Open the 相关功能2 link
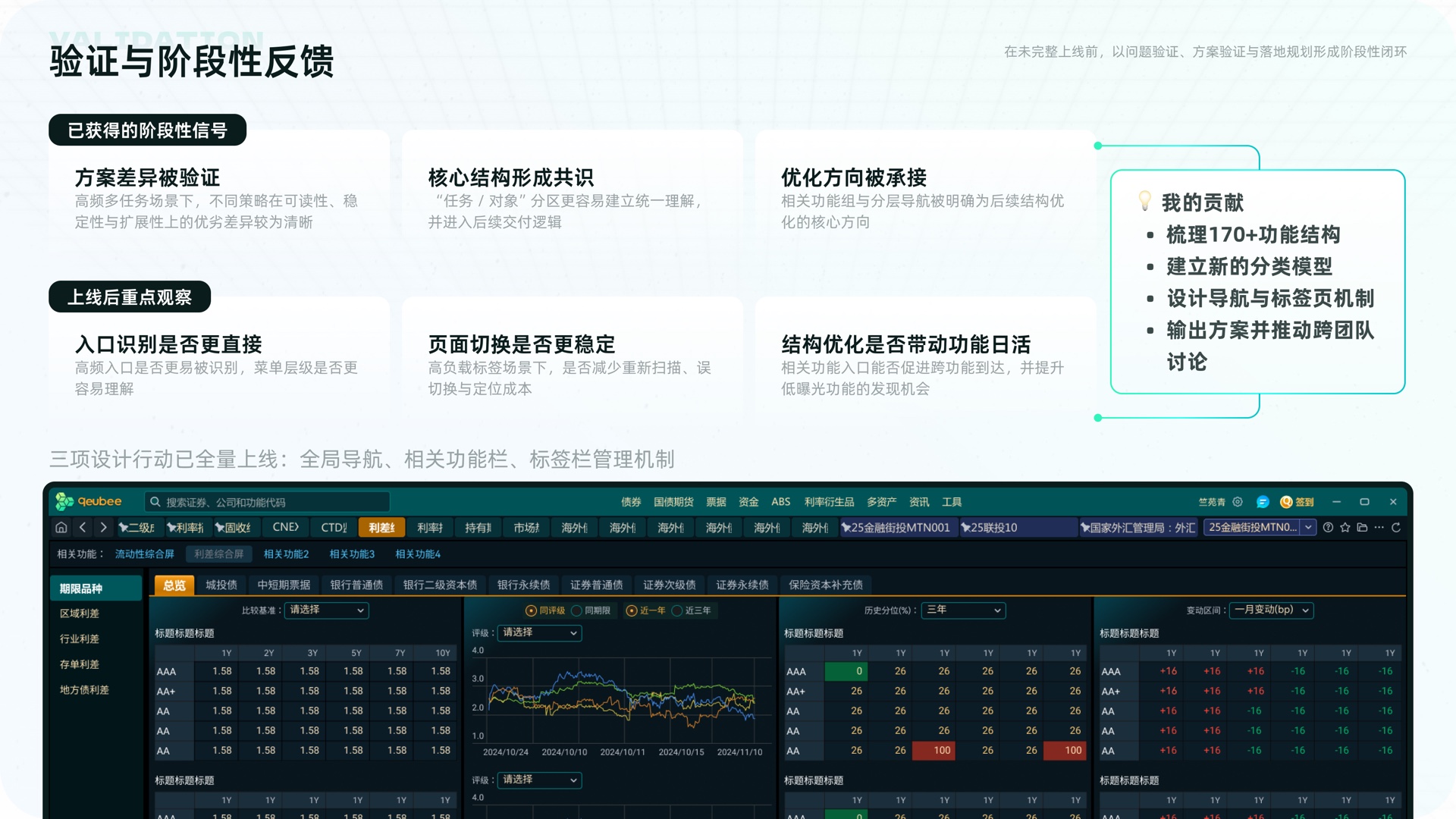Image resolution: width=1456 pixels, height=819 pixels. click(286, 554)
